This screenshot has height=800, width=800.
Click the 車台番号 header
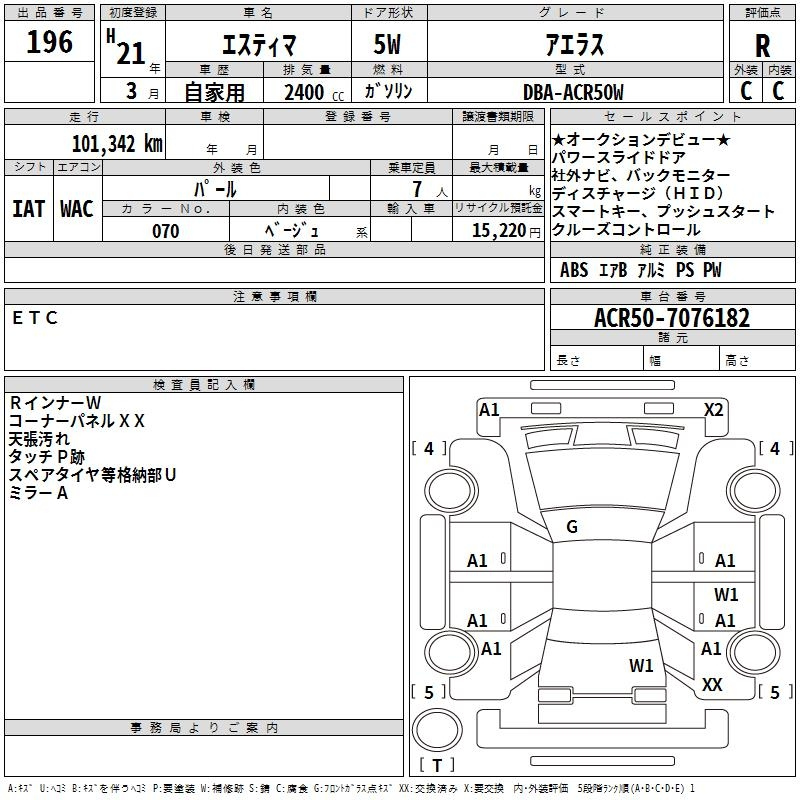(x=672, y=296)
